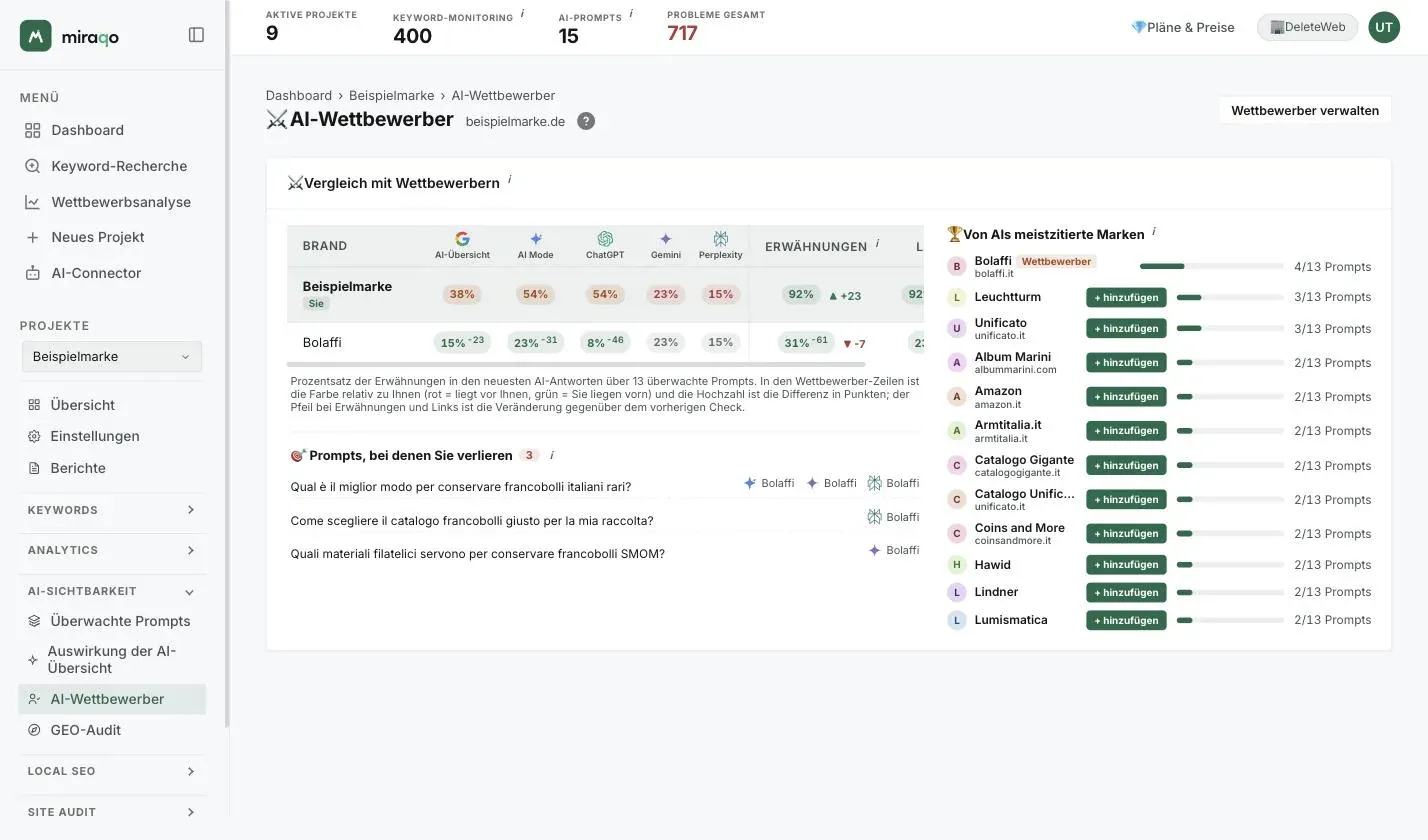Click the AI Mode column icon
The image size is (1428, 840).
coord(536,239)
